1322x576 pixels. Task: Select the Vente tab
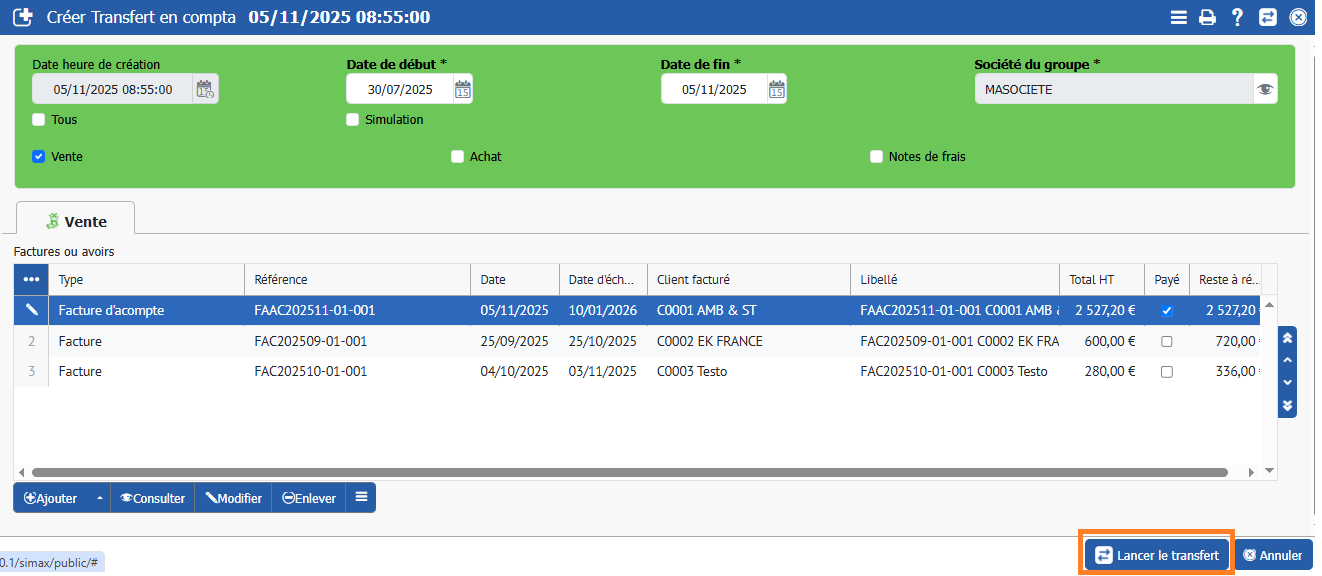tap(75, 221)
